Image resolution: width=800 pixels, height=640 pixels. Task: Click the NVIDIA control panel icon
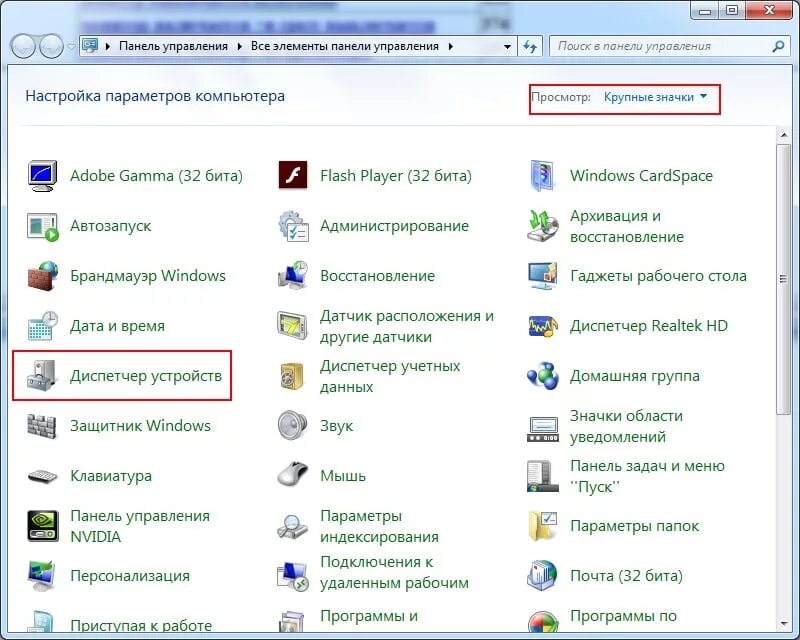pos(43,526)
